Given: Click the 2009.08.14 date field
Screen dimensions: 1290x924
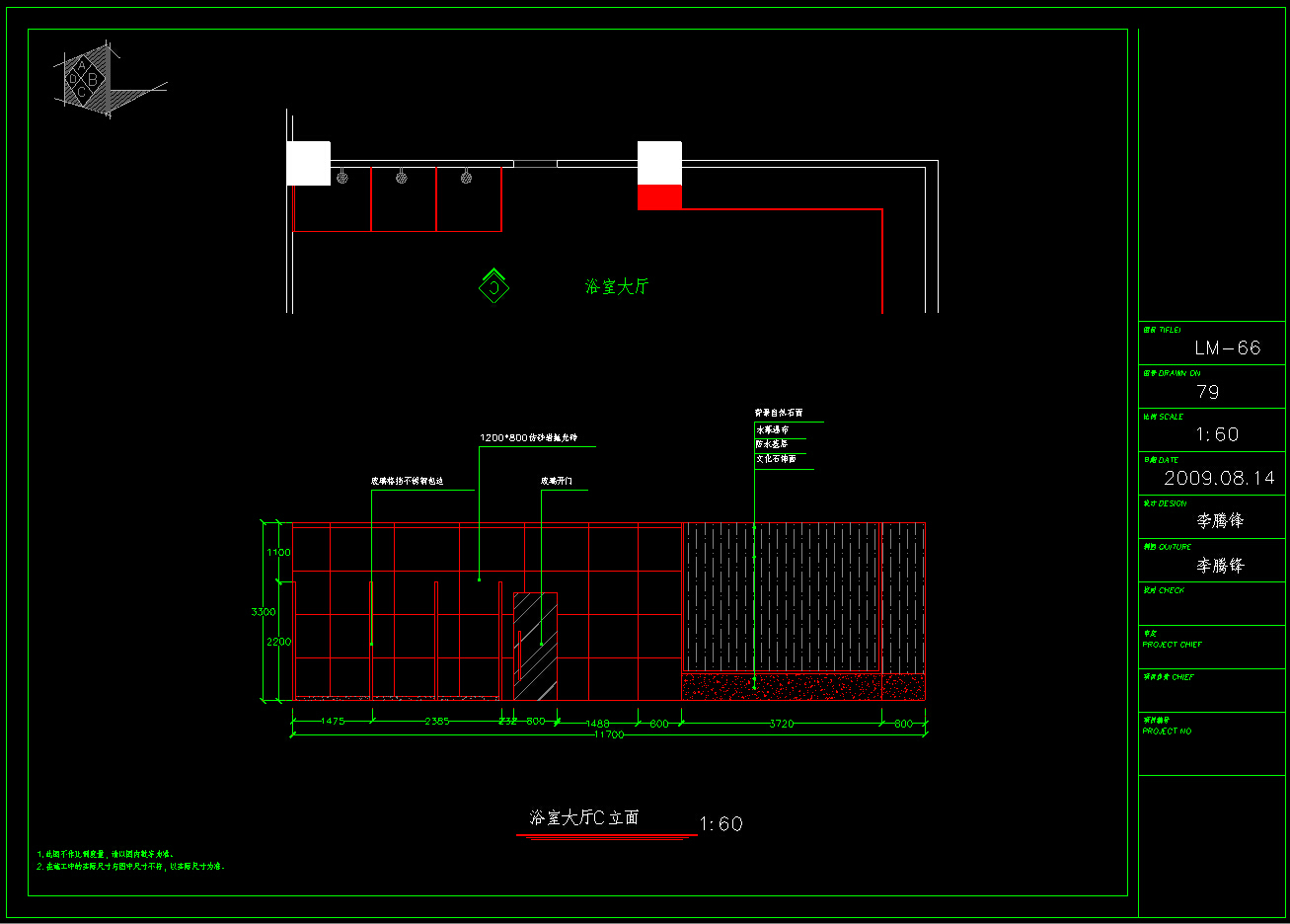Looking at the screenshot, I should click(x=1219, y=478).
